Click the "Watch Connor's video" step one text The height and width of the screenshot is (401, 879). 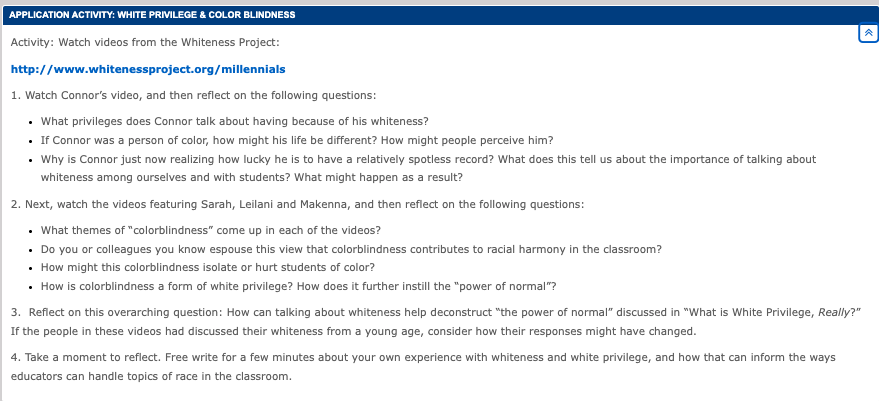tap(193, 96)
